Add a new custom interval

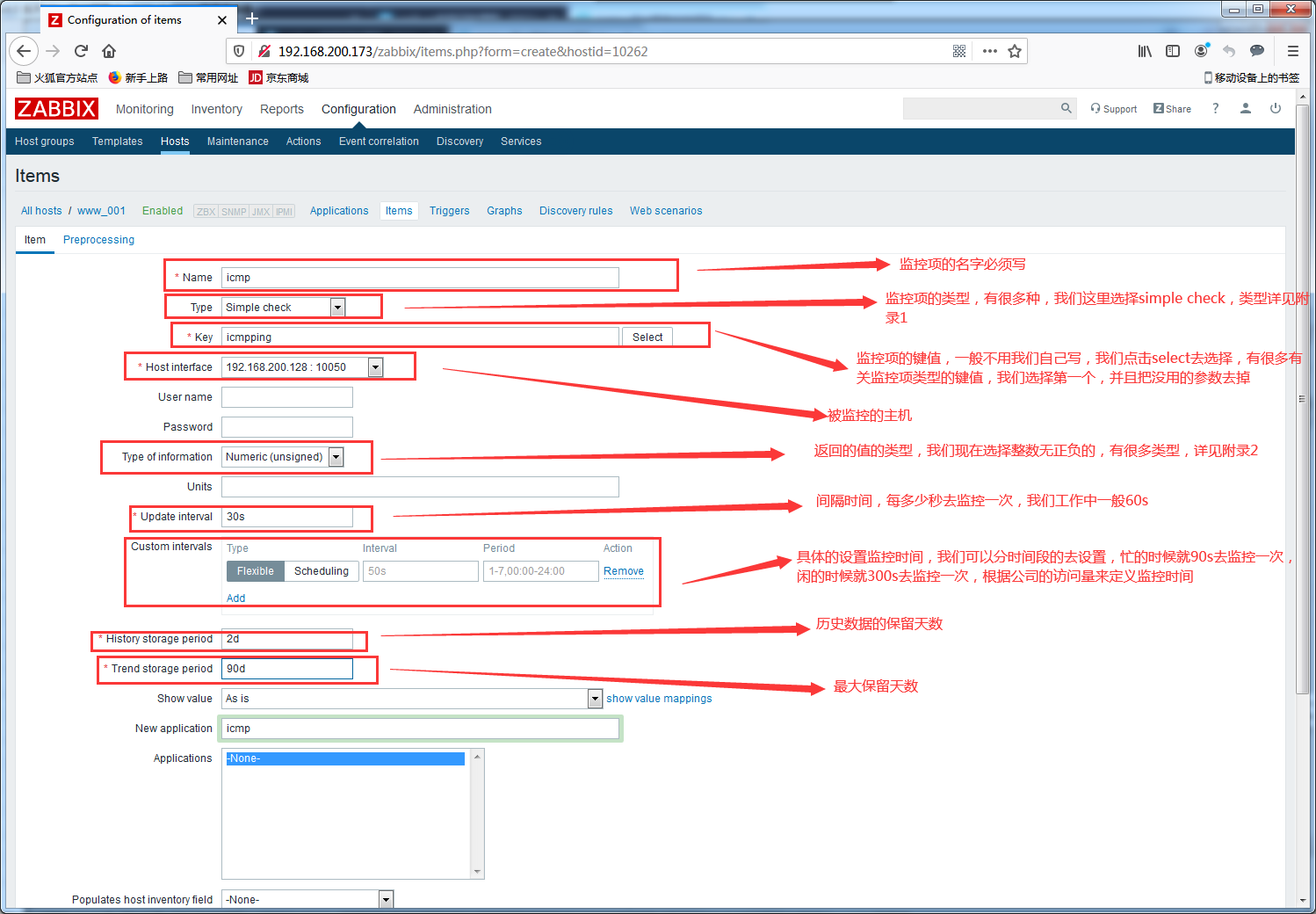point(235,598)
